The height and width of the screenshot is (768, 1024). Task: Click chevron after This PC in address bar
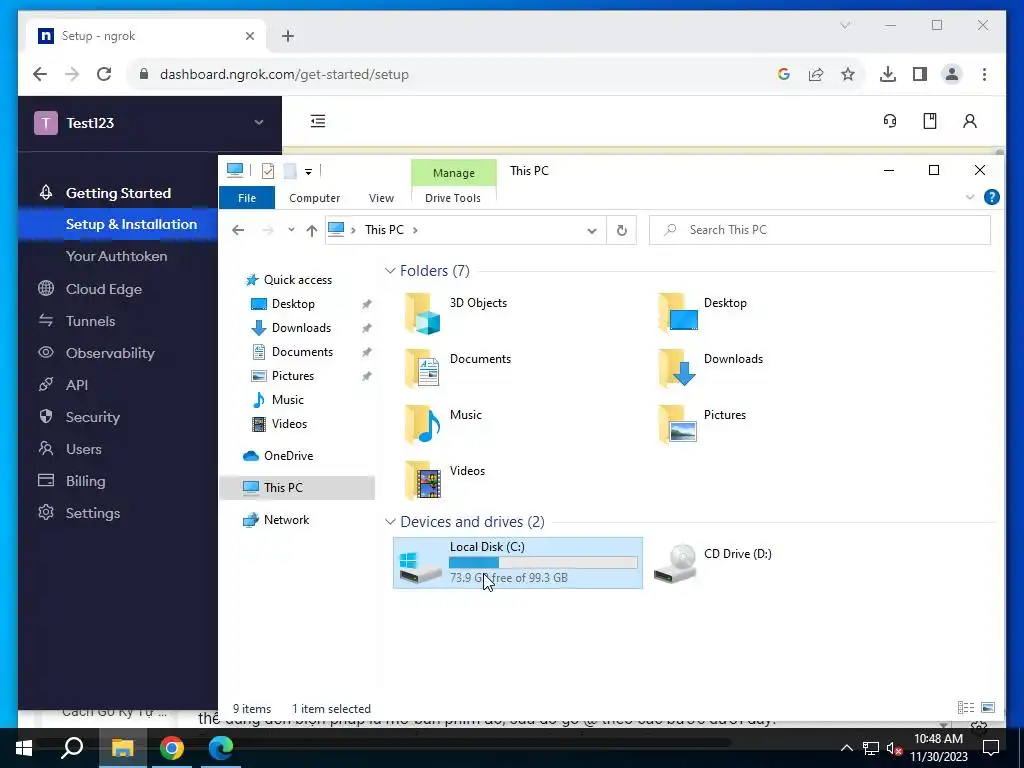(415, 230)
